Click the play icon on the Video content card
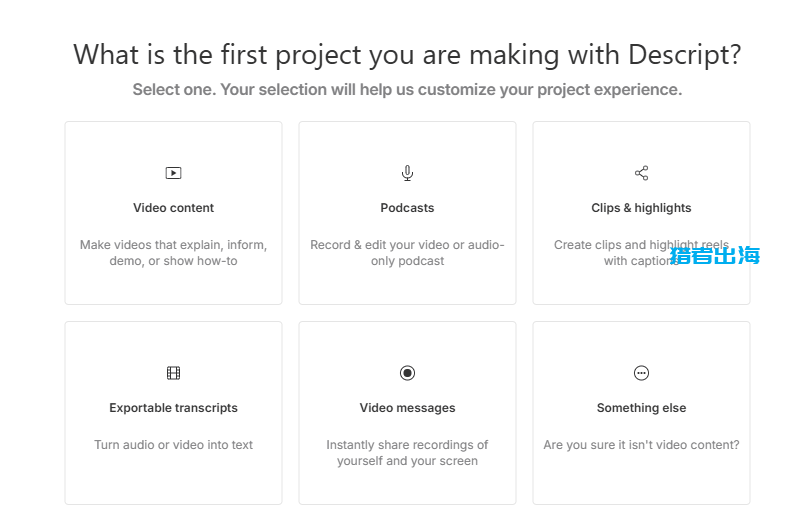The height and width of the screenshot is (529, 790). pos(173,173)
